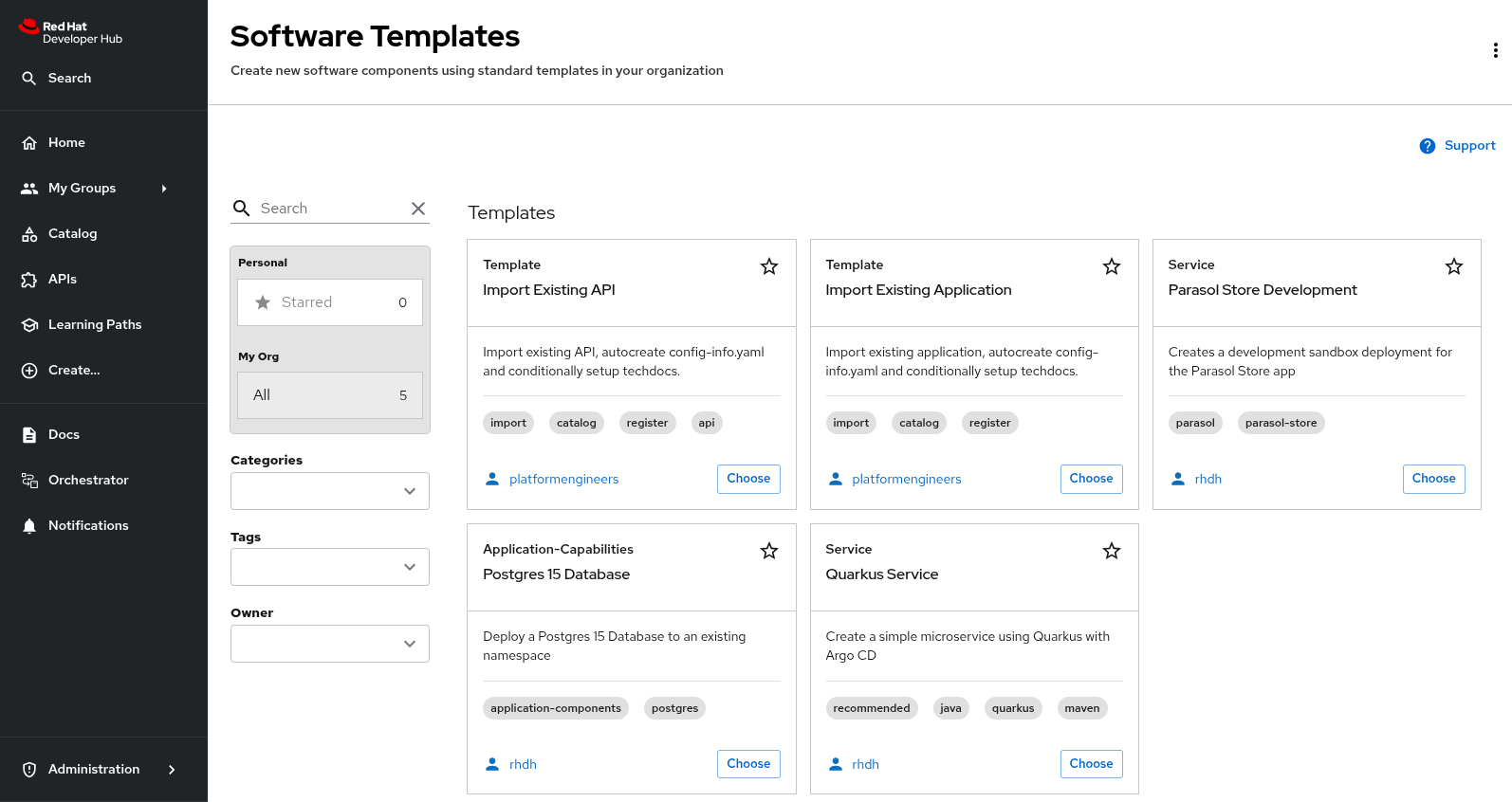The width and height of the screenshot is (1512, 802).
Task: Star the Import Existing API template
Action: (x=769, y=266)
